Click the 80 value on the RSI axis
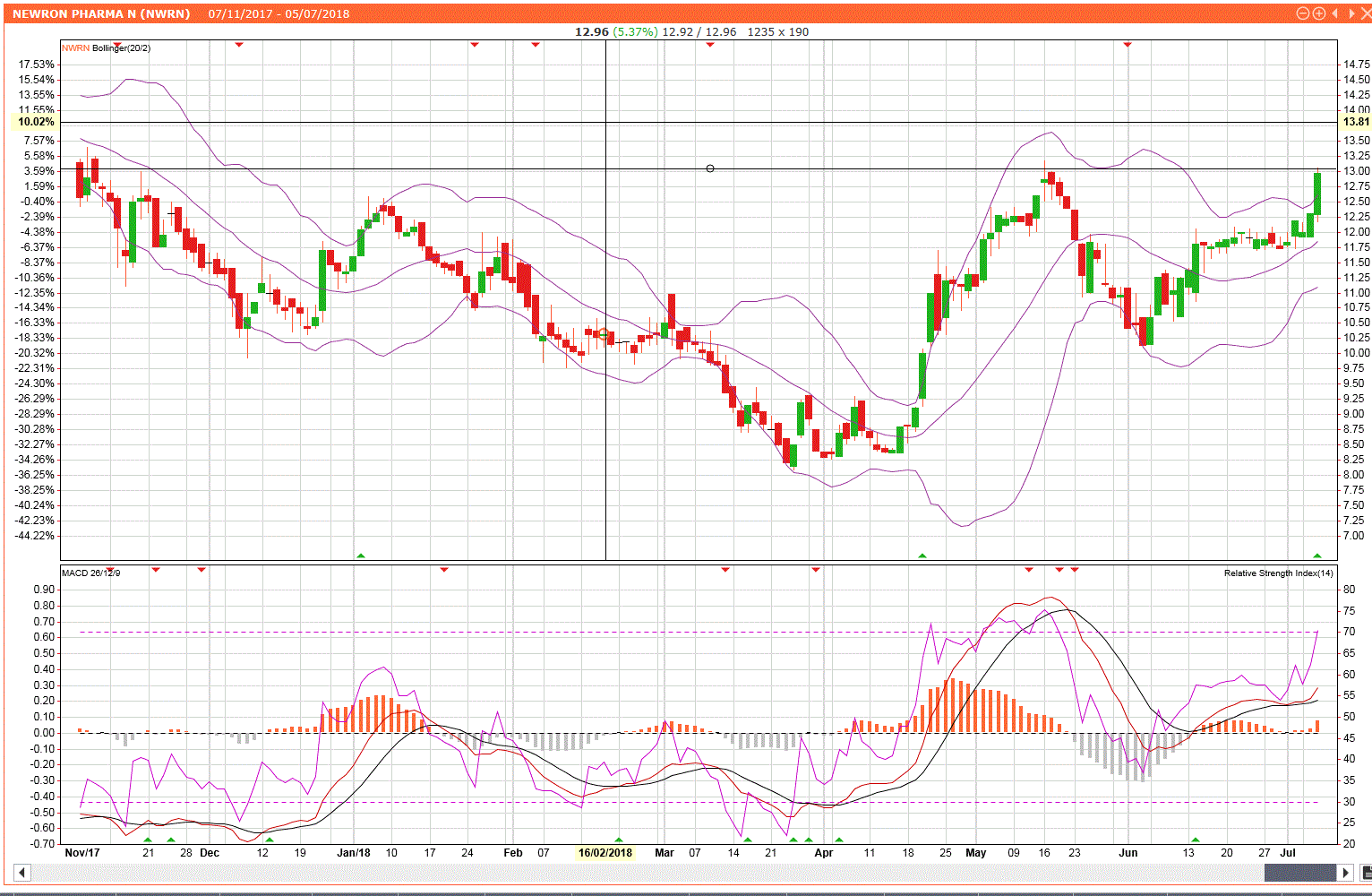1372x896 pixels. pyautogui.click(x=1349, y=590)
